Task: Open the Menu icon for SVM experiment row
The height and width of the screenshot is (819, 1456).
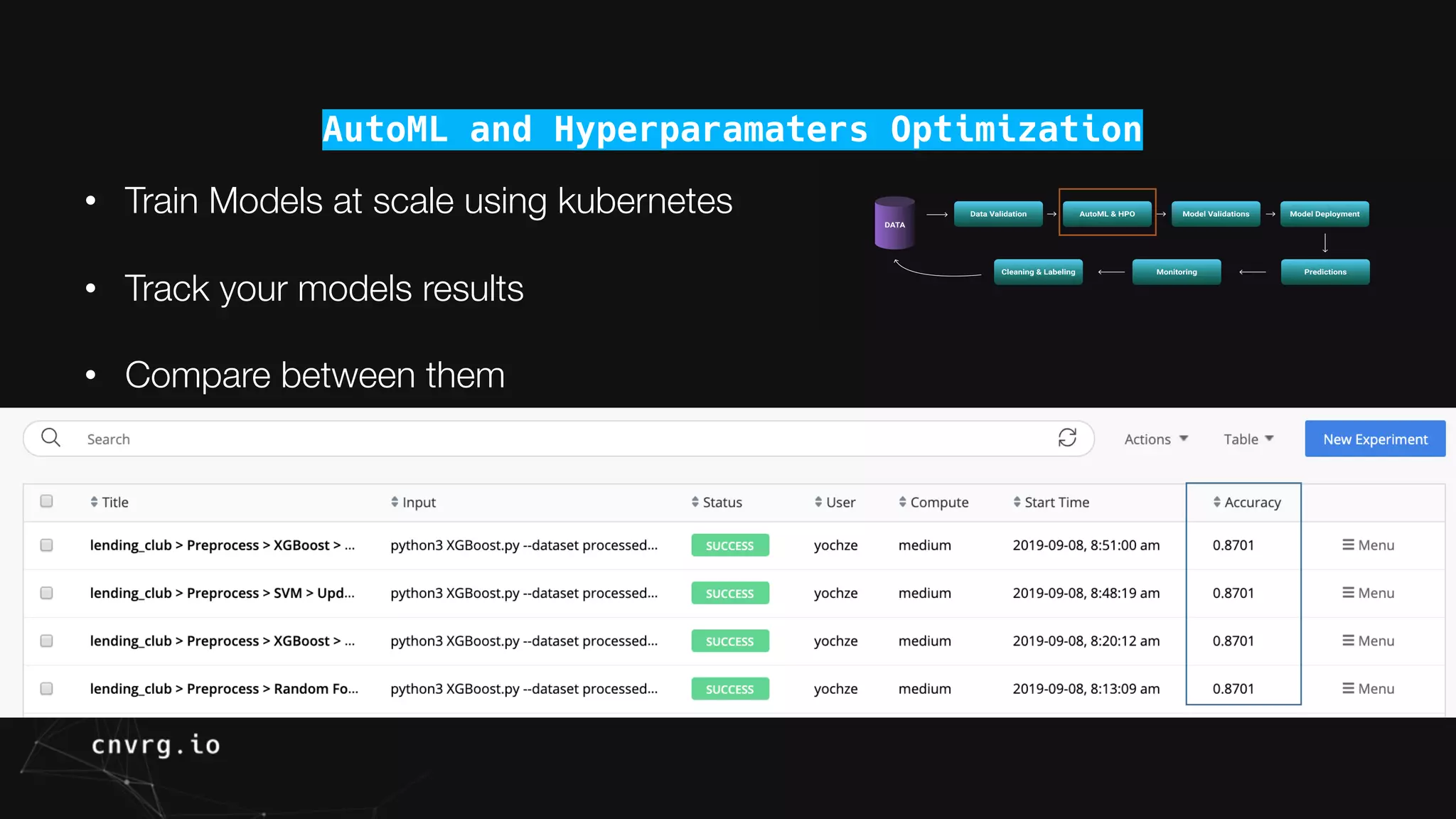Action: coord(1348,593)
